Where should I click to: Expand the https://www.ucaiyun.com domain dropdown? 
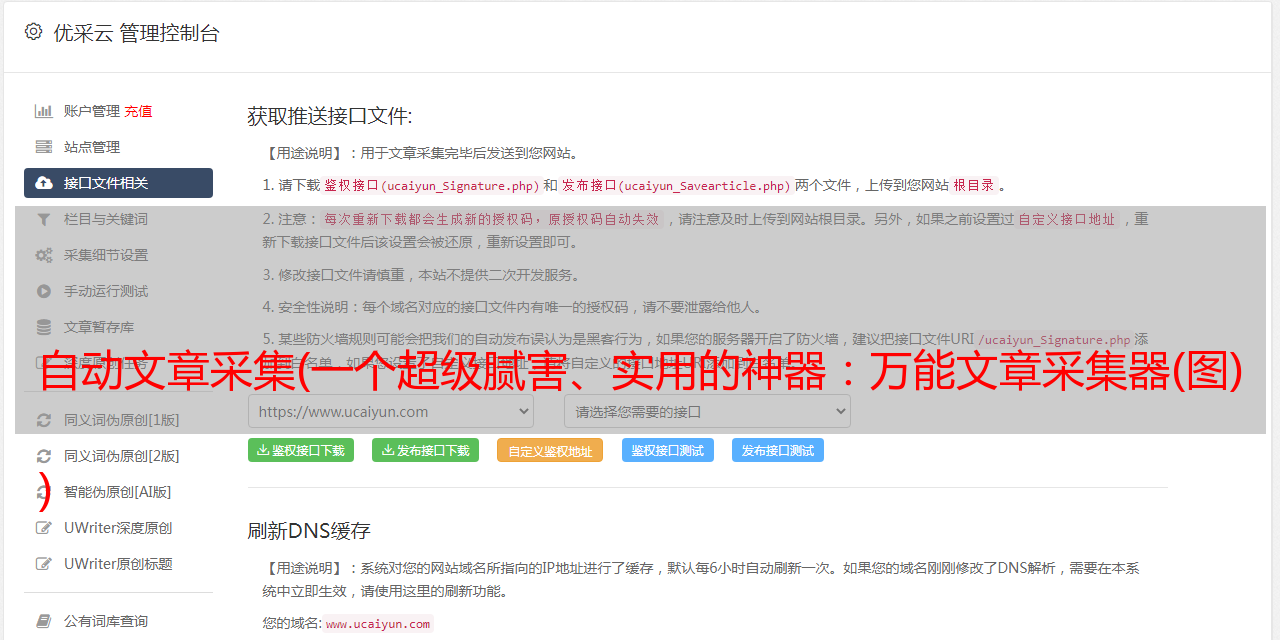(391, 411)
